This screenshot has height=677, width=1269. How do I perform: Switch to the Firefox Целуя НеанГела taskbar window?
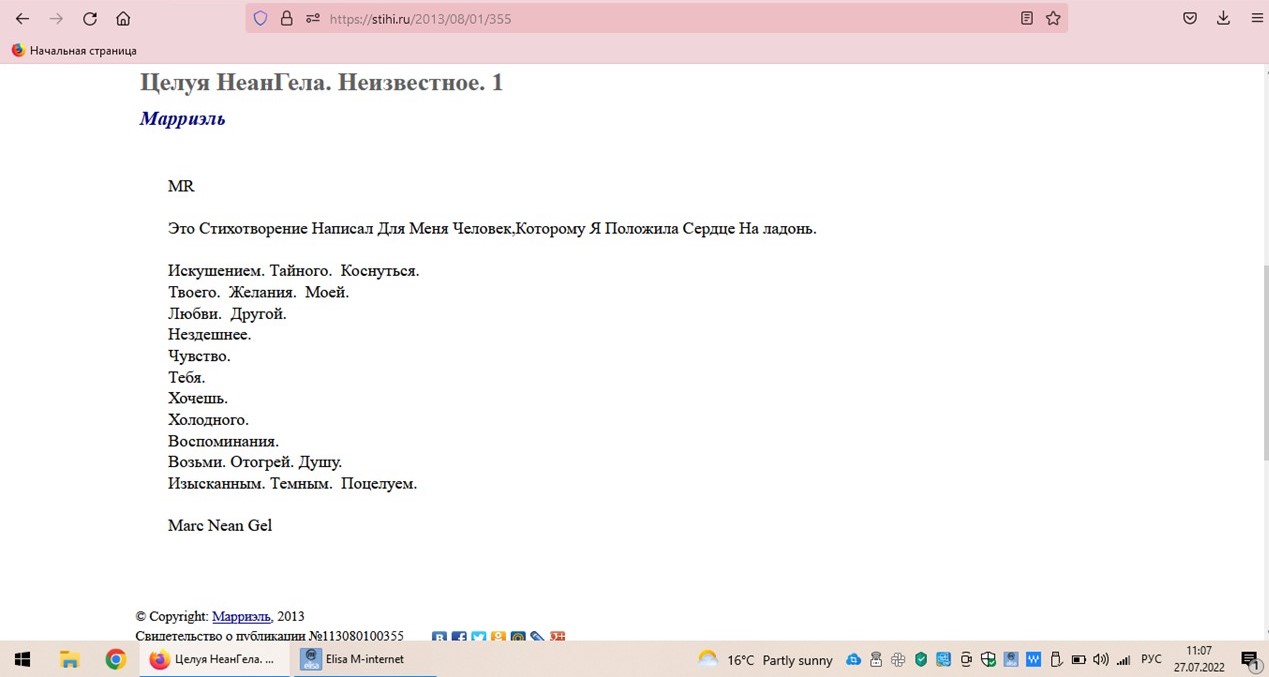coord(213,659)
